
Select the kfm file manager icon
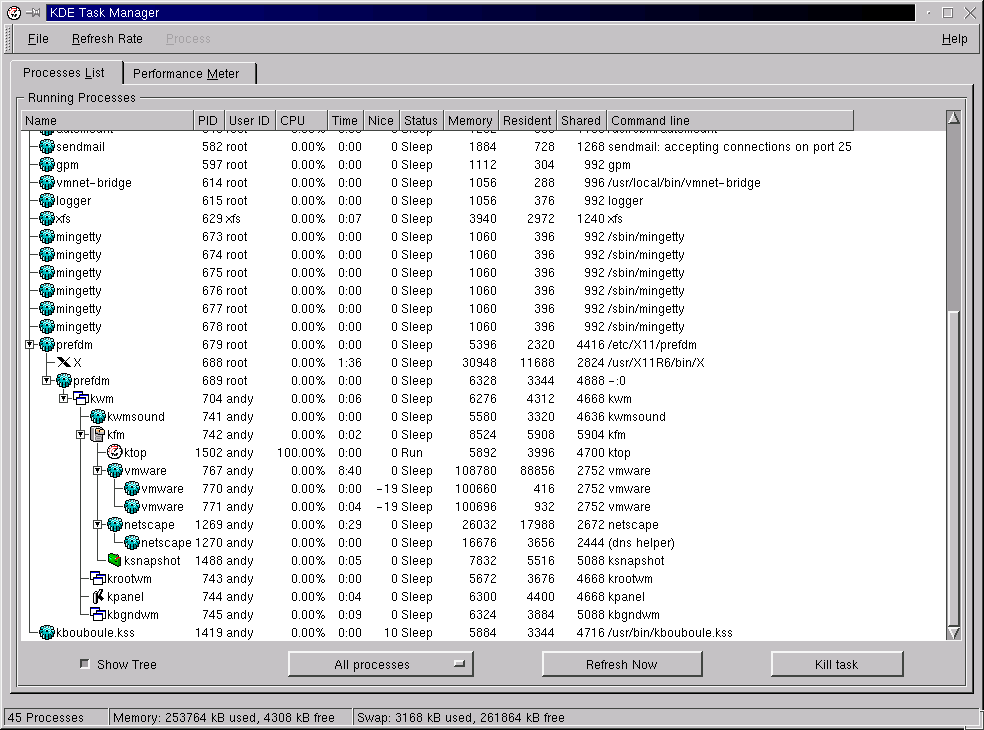click(x=98, y=435)
